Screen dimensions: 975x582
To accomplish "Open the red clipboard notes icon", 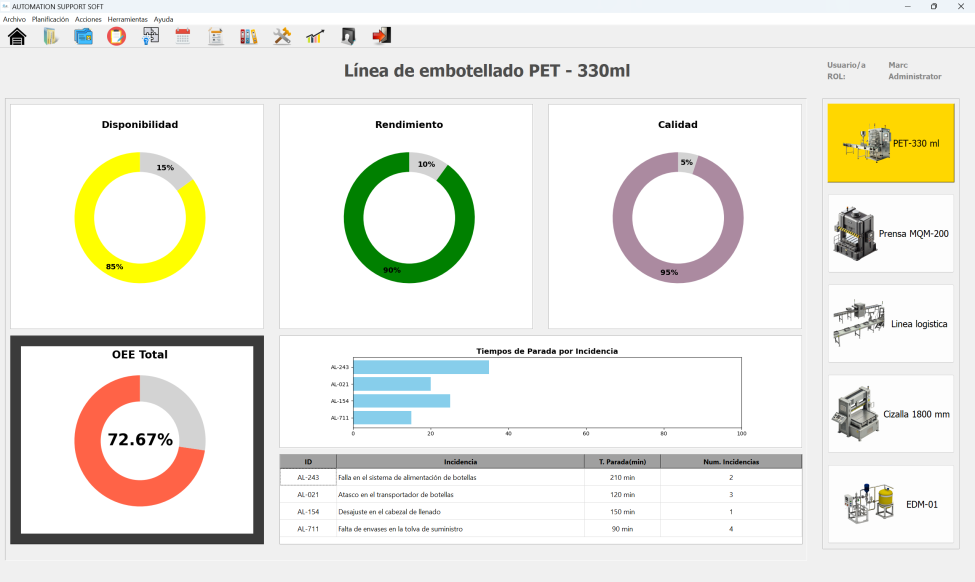I will pyautogui.click(x=116, y=37).
